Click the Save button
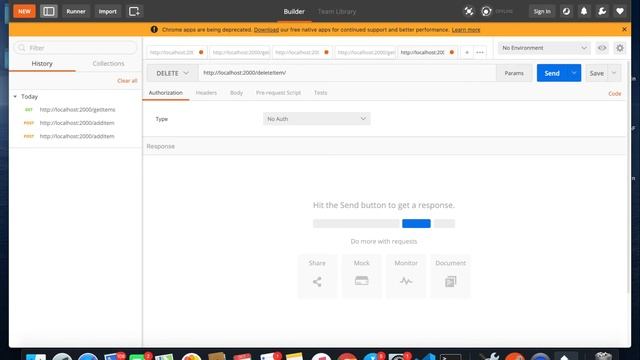 tap(596, 73)
